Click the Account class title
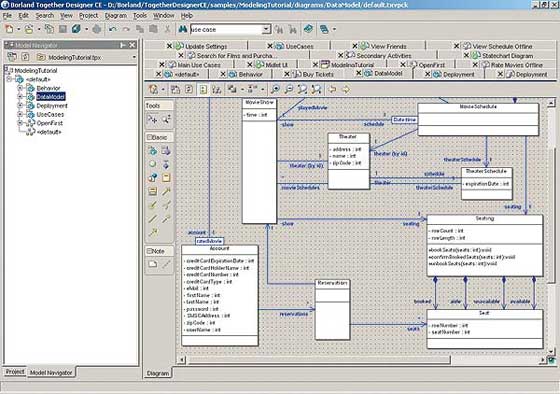Screen dimensions: 560x394 pyautogui.click(x=219, y=249)
